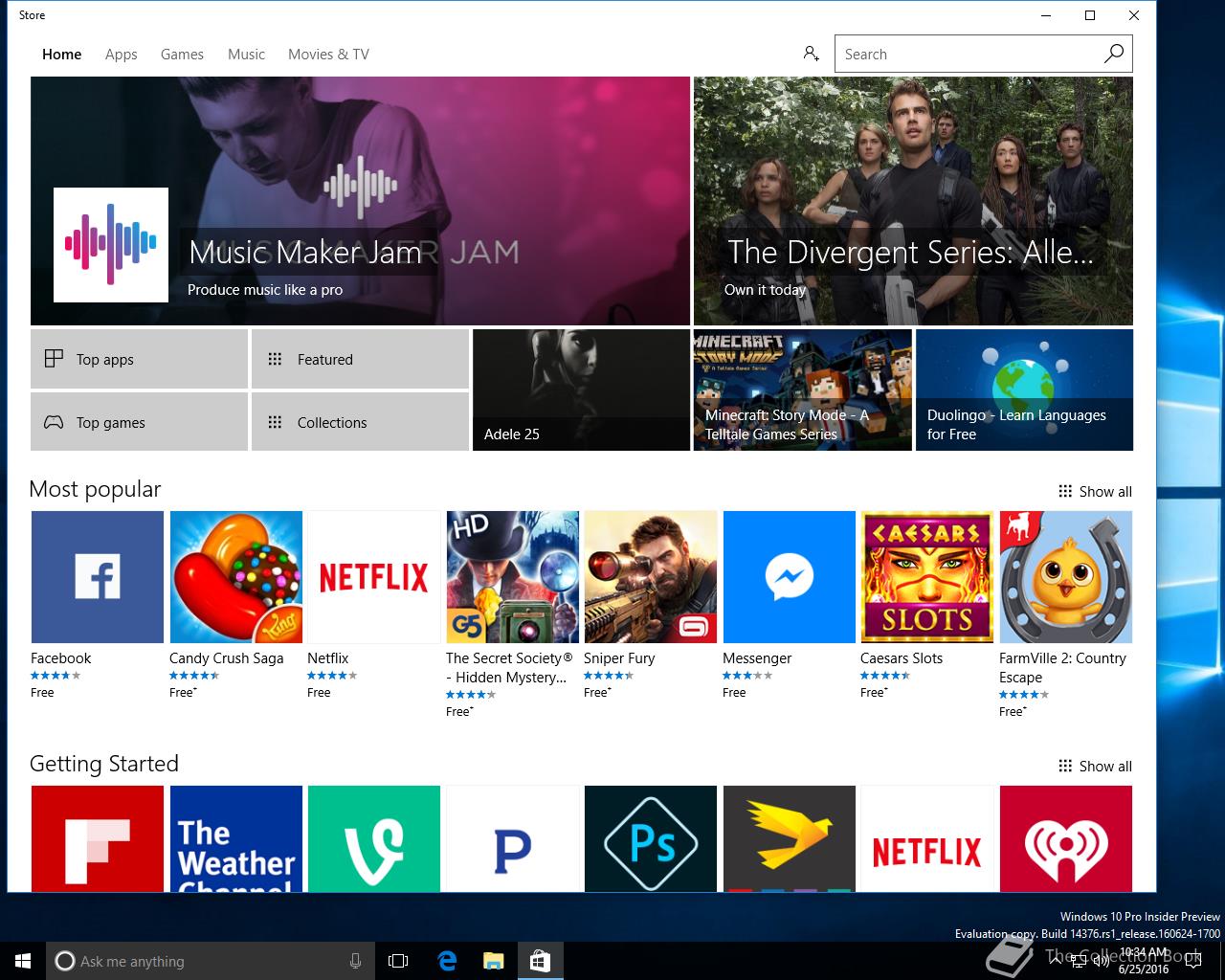Click the Sniper Fury title text

click(619, 657)
